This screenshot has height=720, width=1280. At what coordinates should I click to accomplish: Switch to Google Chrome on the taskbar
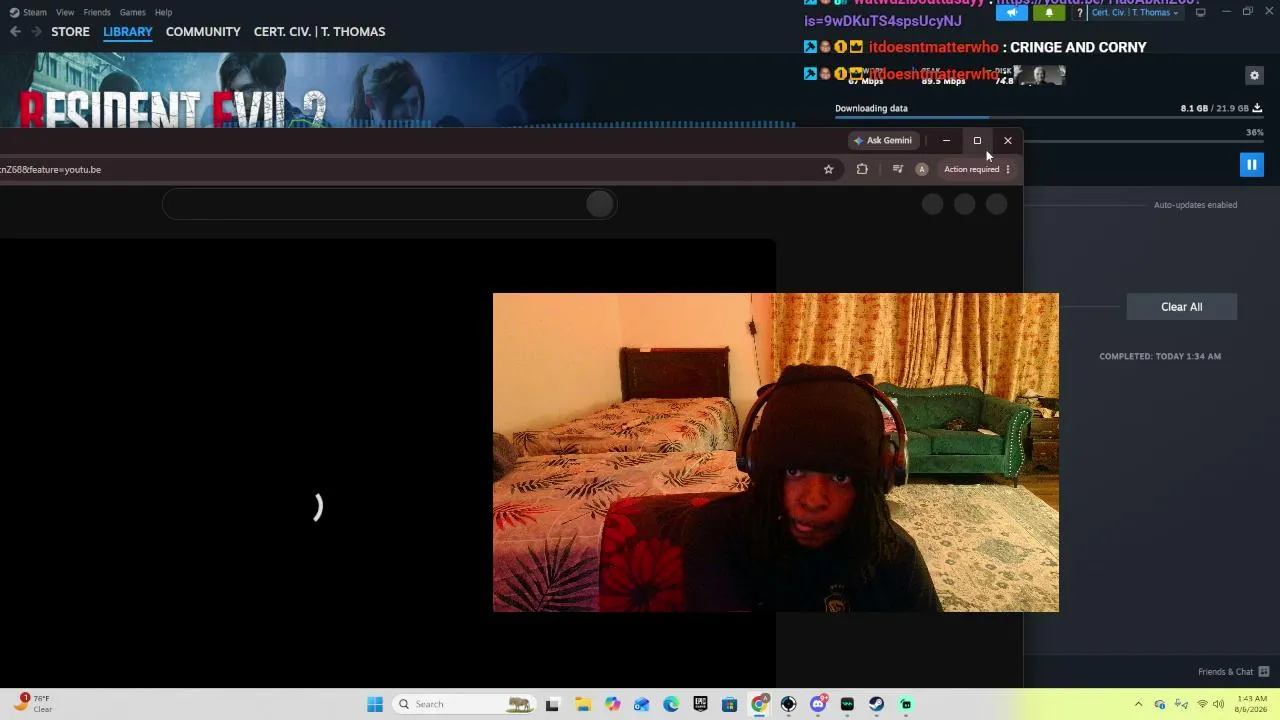(x=759, y=704)
